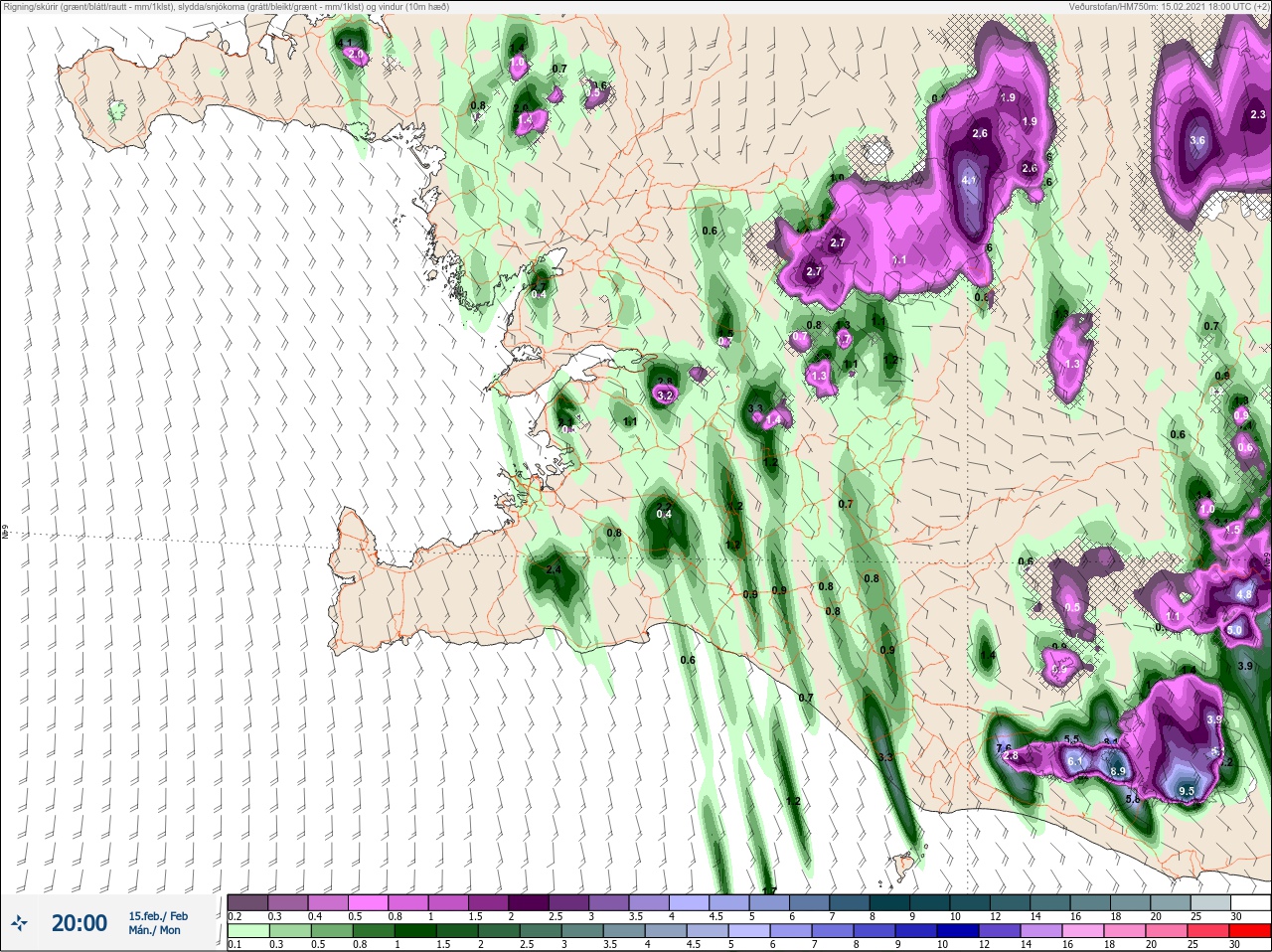Click the 4.1 snowfall value on the map
Image resolution: width=1272 pixels, height=952 pixels.
coord(971,181)
